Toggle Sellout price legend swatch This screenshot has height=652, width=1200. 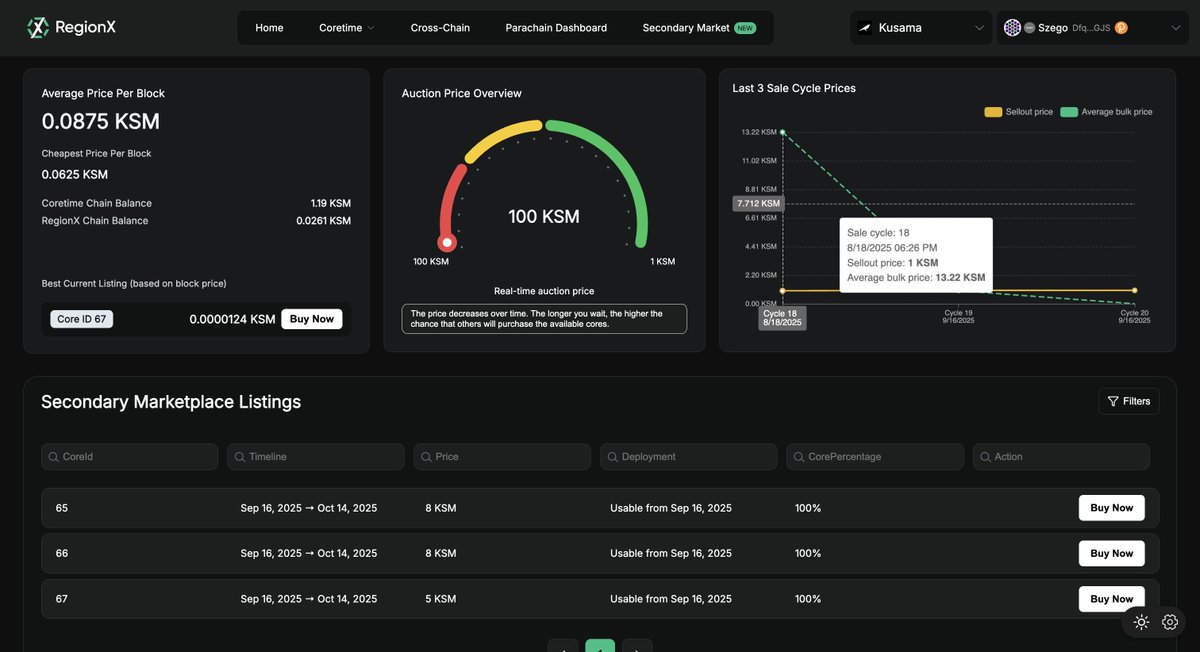tap(993, 112)
